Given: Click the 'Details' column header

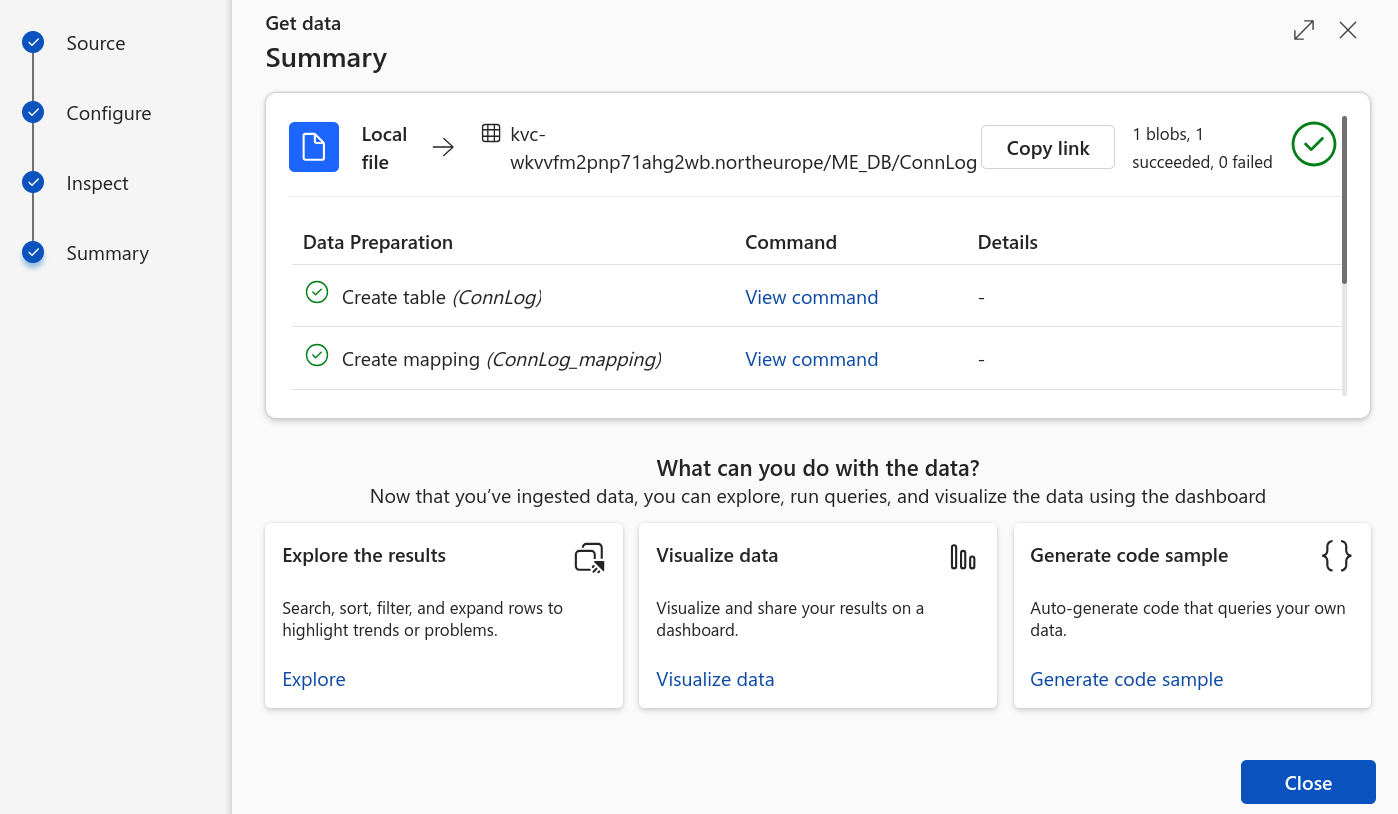Looking at the screenshot, I should 1008,242.
